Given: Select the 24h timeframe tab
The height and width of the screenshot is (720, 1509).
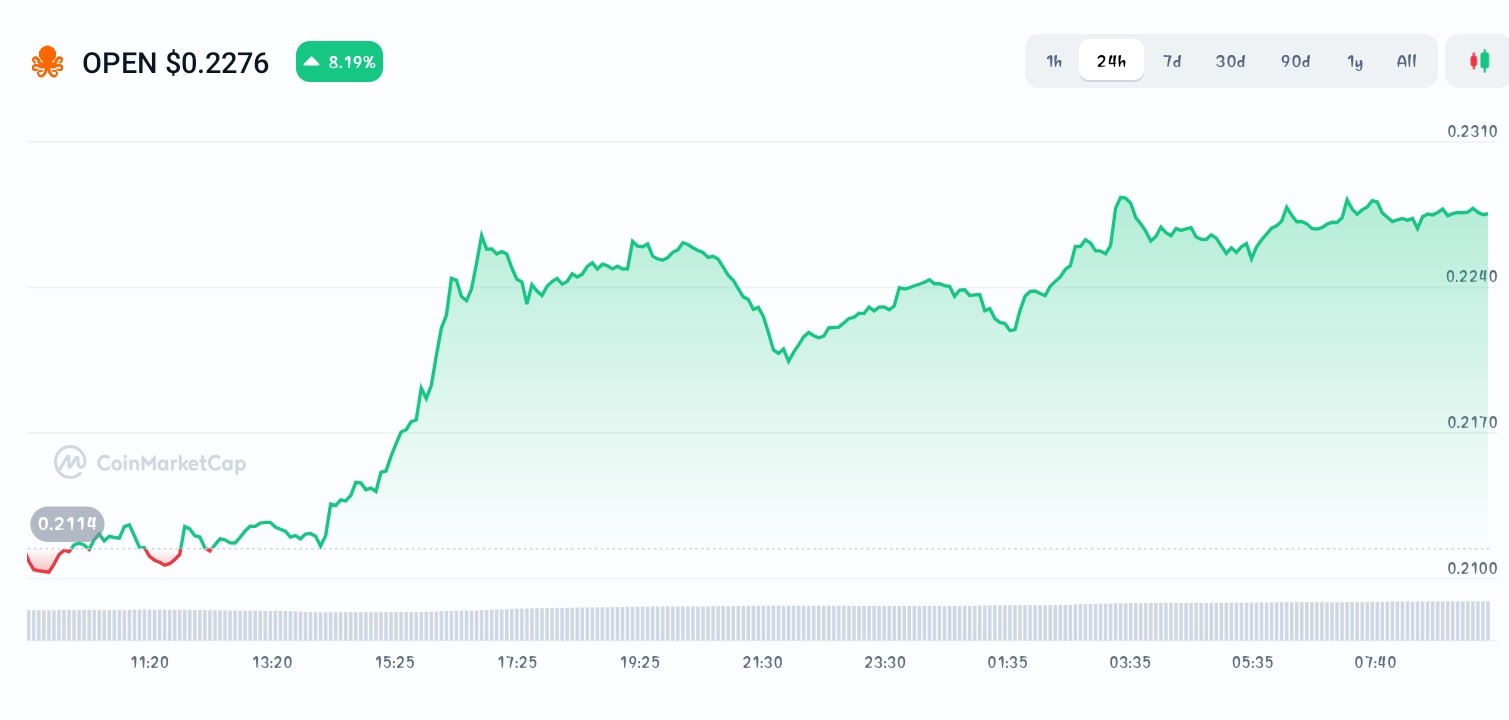Looking at the screenshot, I should pos(1111,61).
